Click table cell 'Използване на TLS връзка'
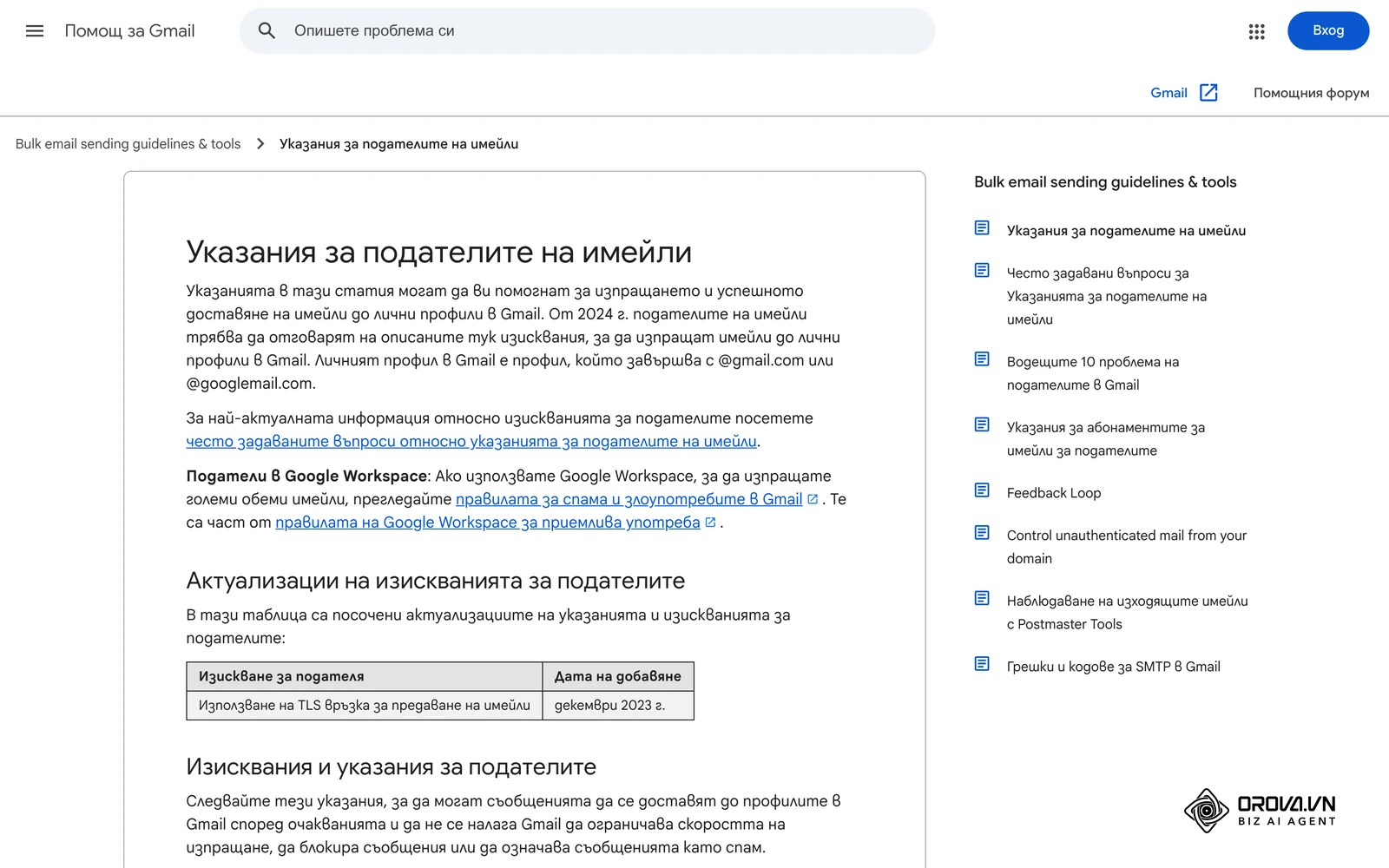This screenshot has height=868, width=1389. (365, 706)
